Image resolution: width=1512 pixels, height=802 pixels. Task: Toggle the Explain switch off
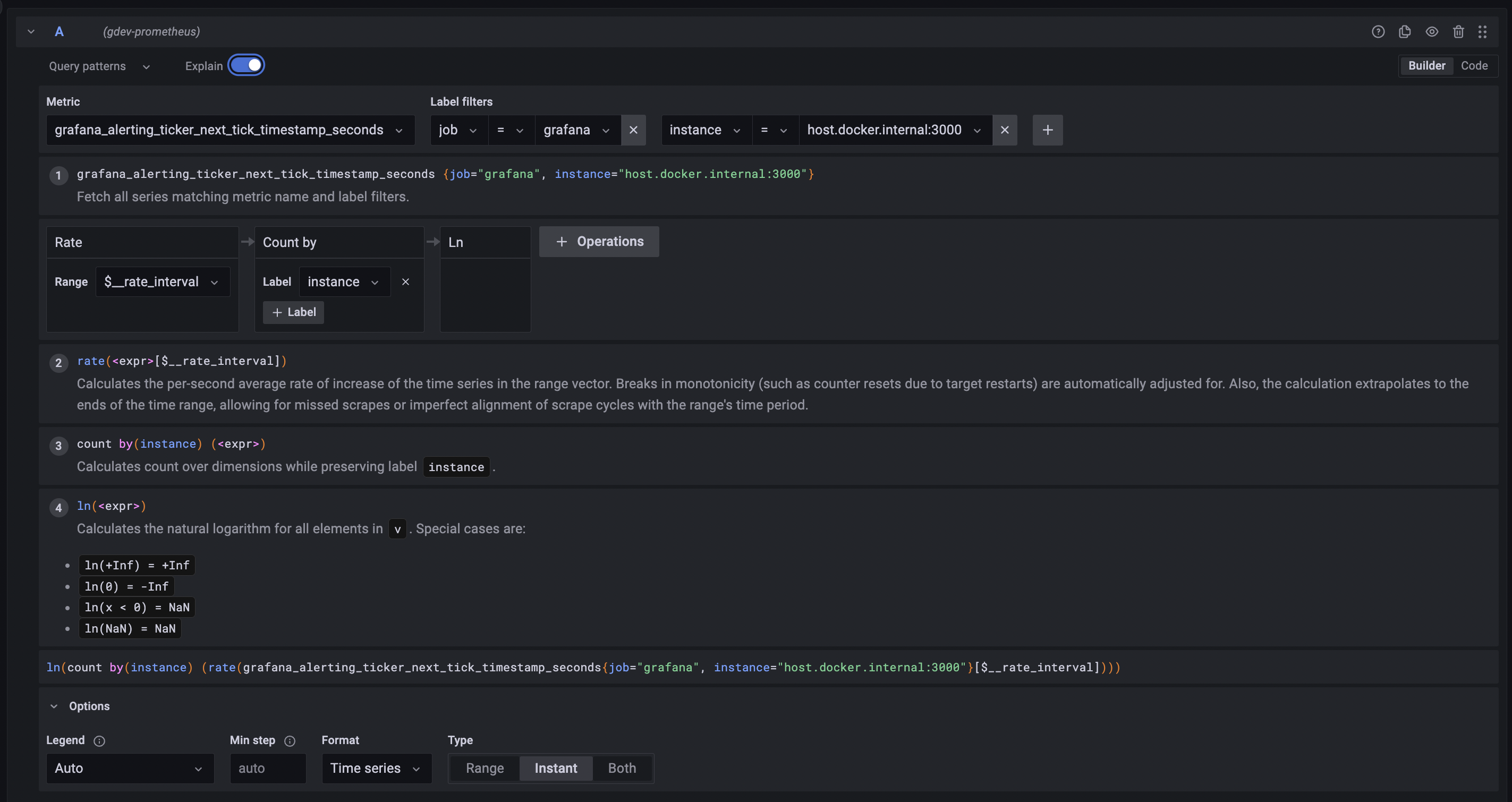247,65
